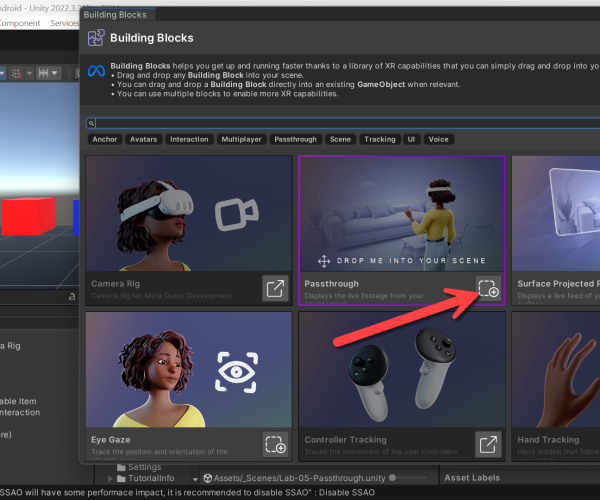The width and height of the screenshot is (600, 500).
Task: Filter blocks by the Tracking tag
Action: [380, 139]
